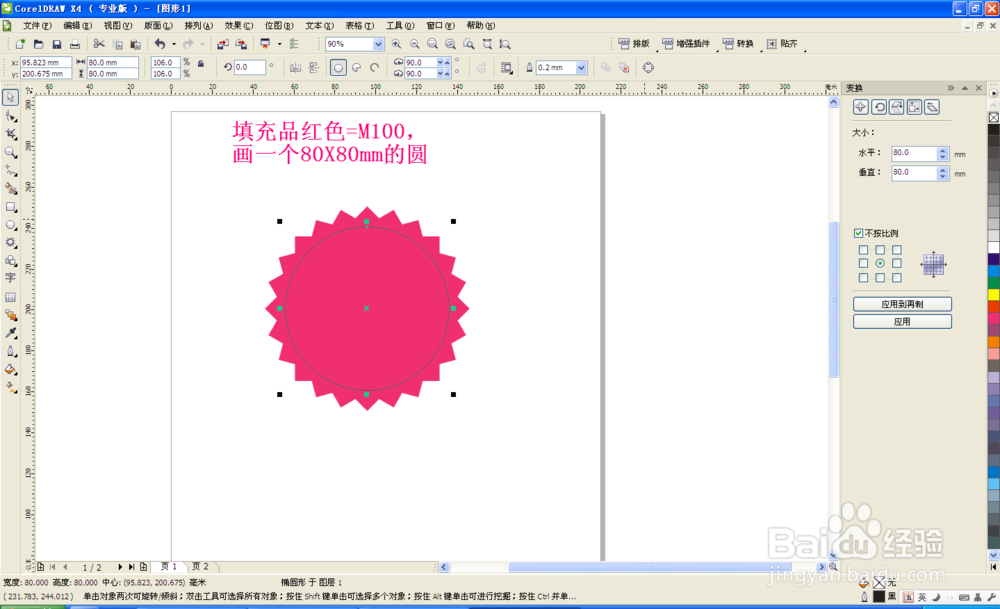Image resolution: width=1000 pixels, height=609 pixels.
Task: Switch to the 页2 page tab
Action: (x=199, y=565)
